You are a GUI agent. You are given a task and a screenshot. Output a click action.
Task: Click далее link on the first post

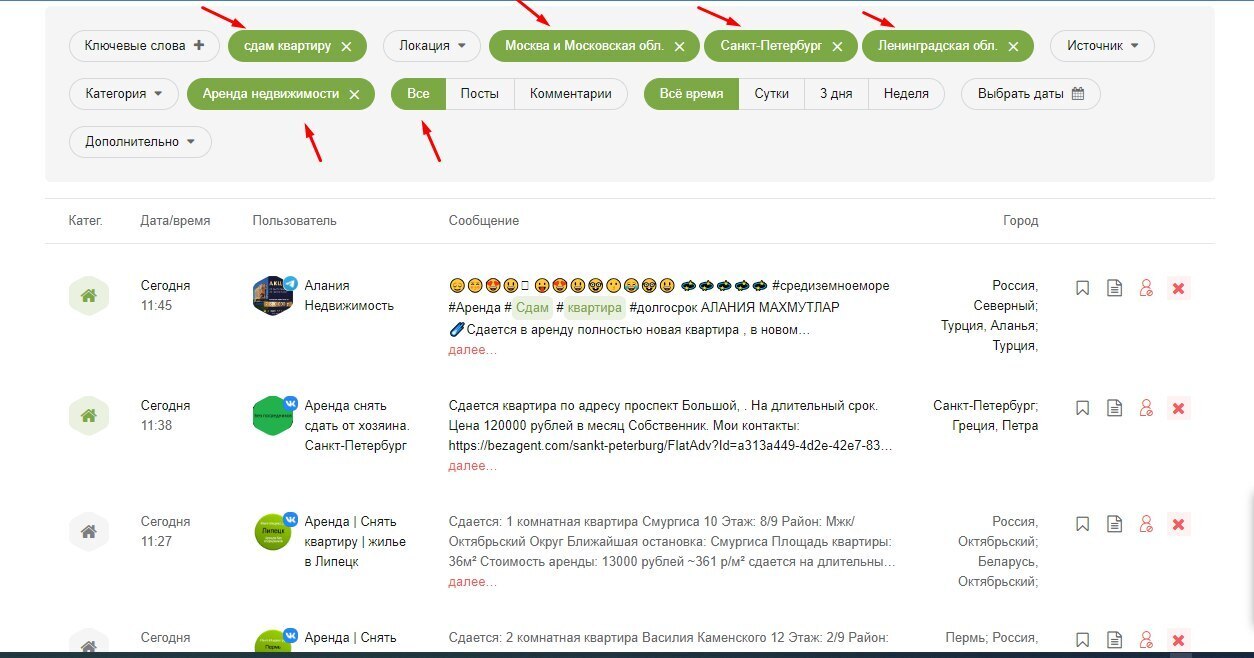click(x=471, y=349)
